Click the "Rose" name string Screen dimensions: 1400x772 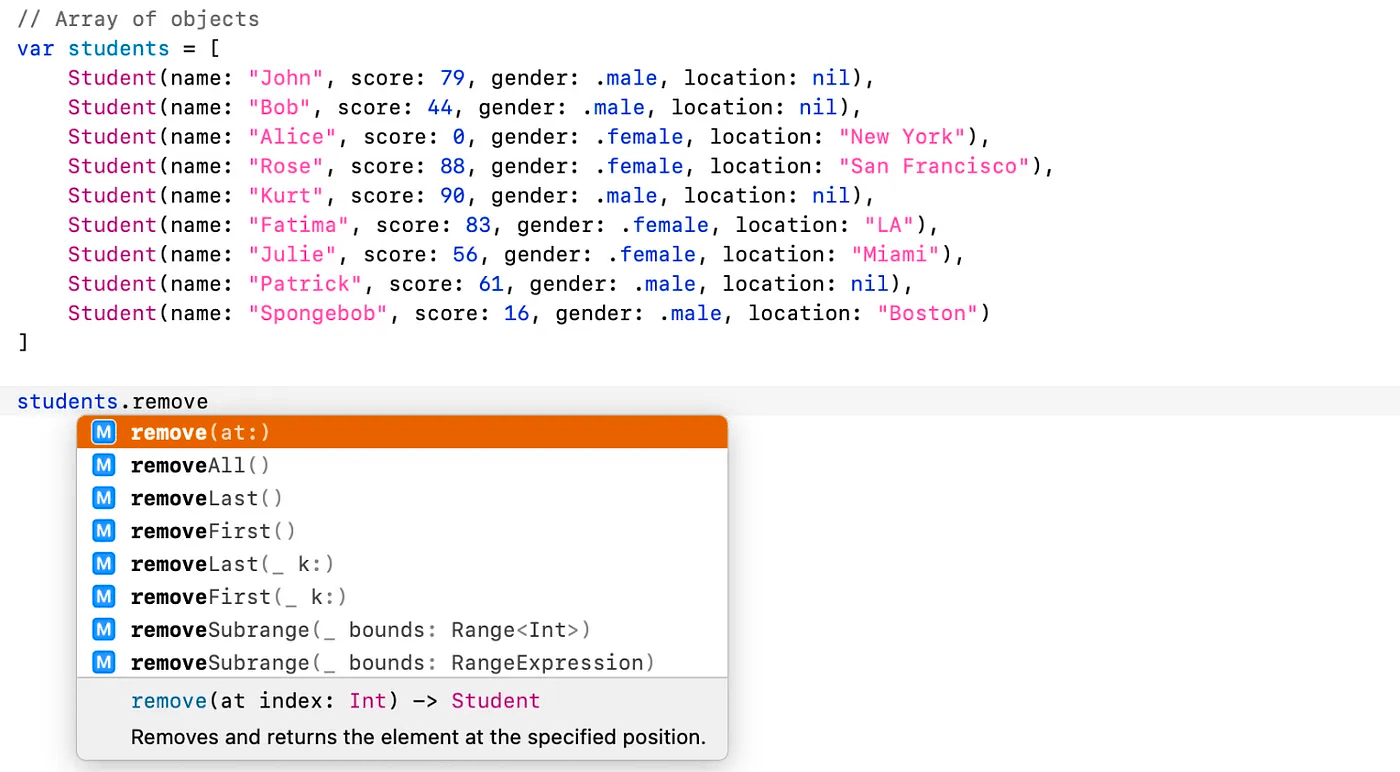286,166
